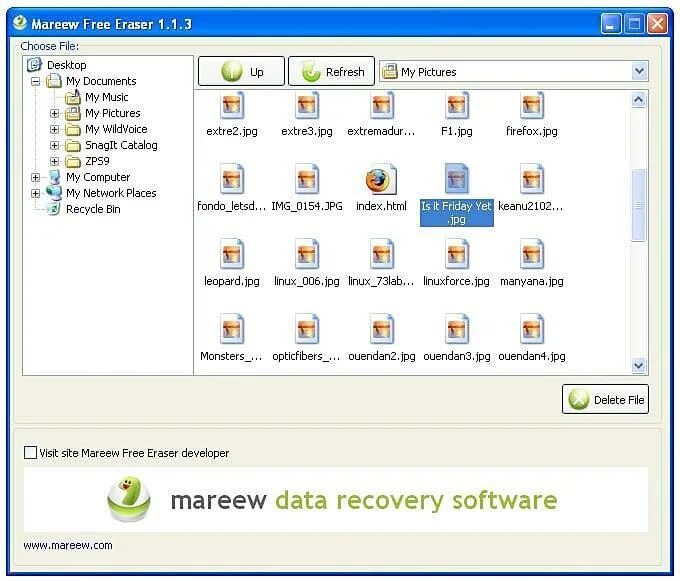This screenshot has height=581, width=680.
Task: Click scroll down arrow of file list
Action: point(638,366)
